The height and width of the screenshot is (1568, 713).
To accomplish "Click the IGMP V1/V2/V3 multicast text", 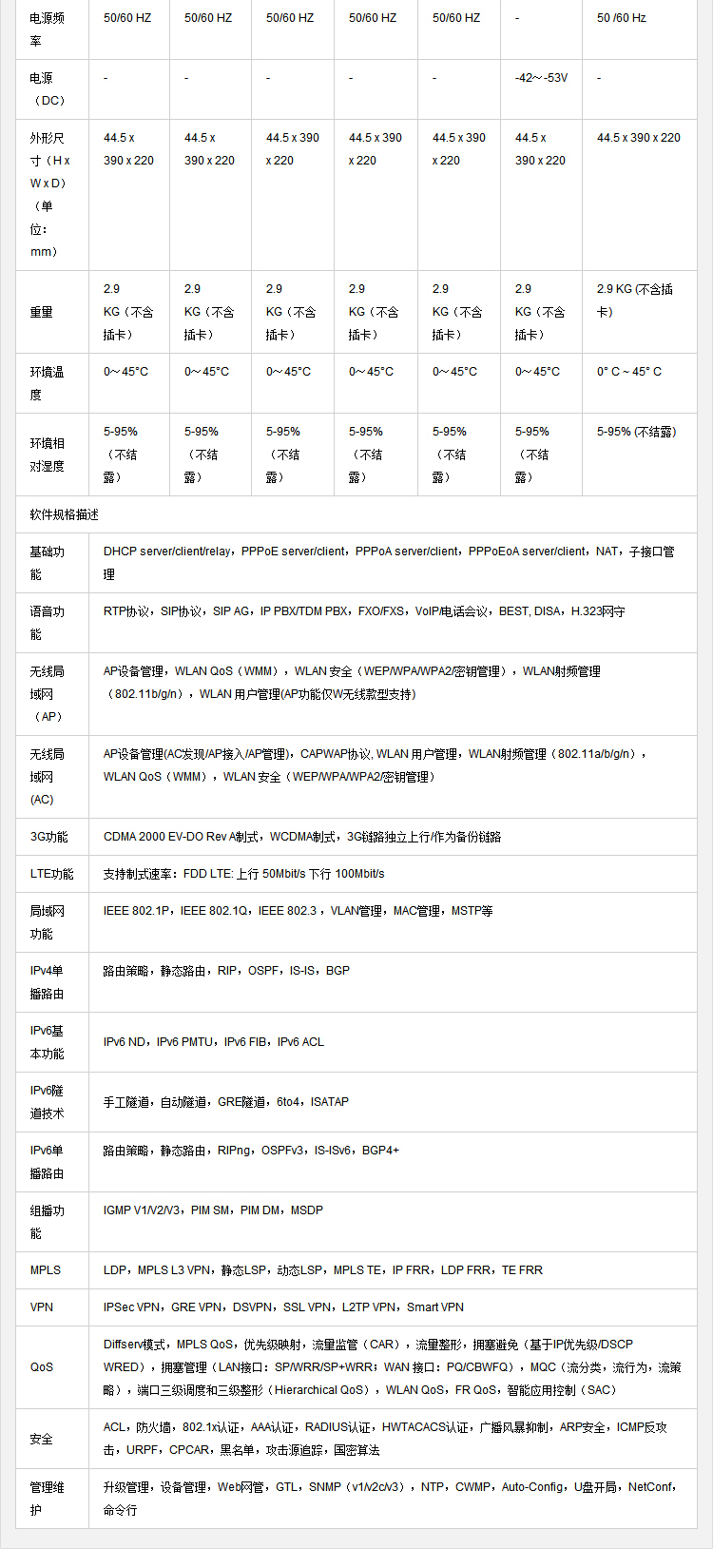I will tap(213, 1210).
